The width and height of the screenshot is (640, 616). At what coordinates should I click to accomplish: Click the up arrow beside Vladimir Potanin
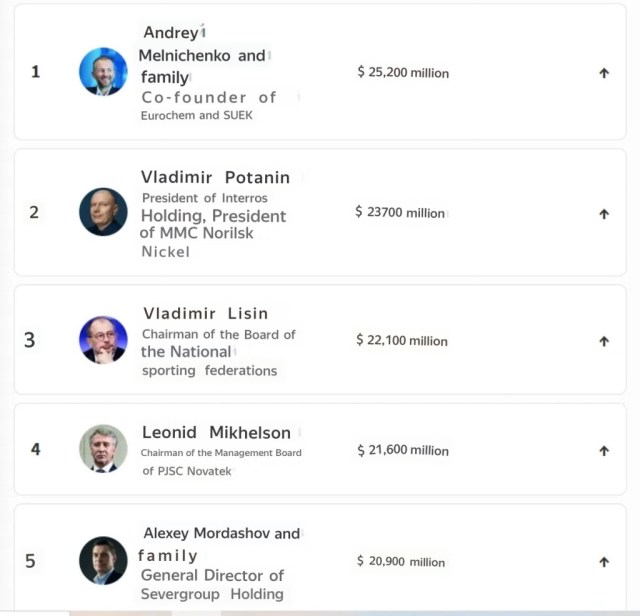pos(604,213)
